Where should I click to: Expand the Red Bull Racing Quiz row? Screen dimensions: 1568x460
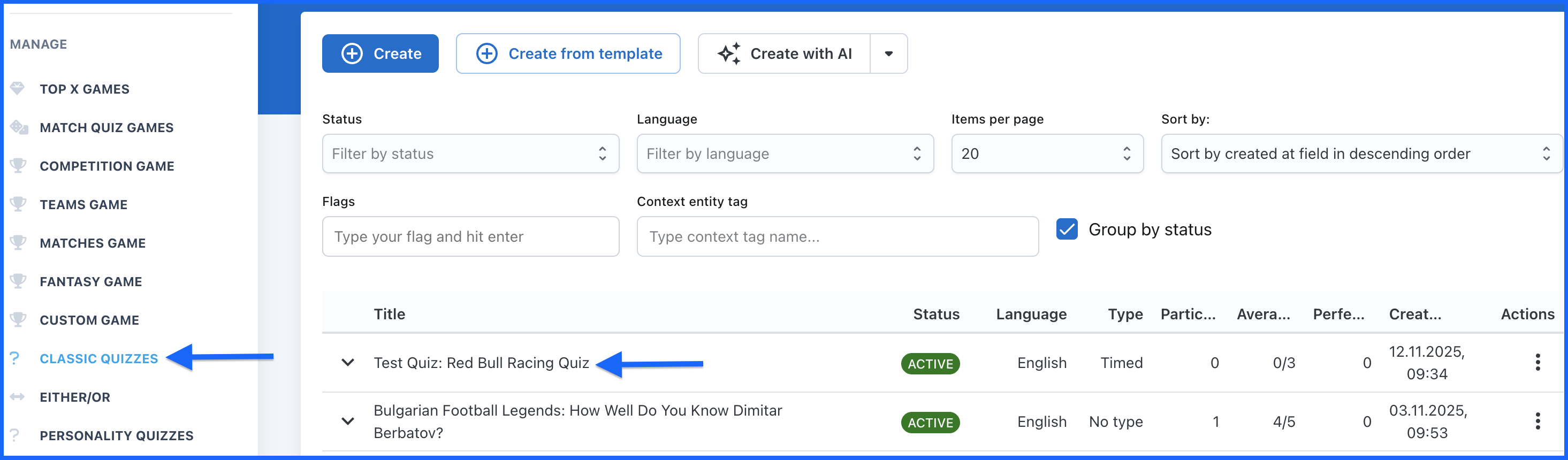coord(347,363)
